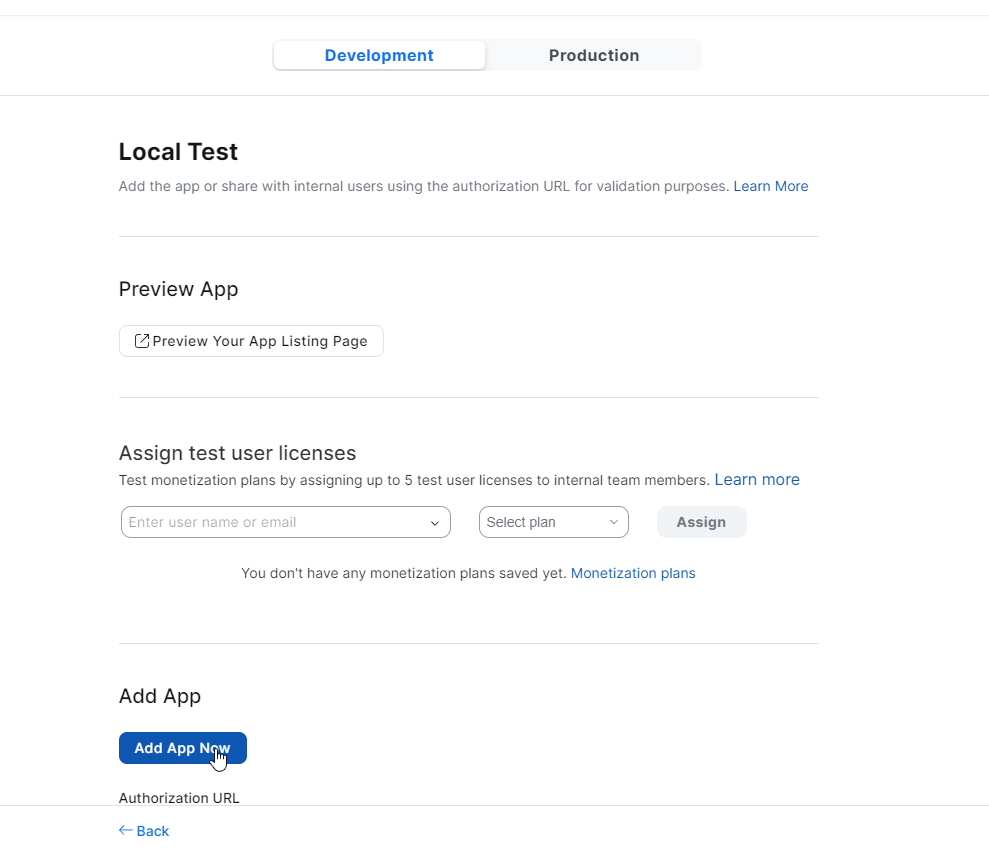989x850 pixels.
Task: Click the Select plan chevron arrow
Action: (614, 523)
